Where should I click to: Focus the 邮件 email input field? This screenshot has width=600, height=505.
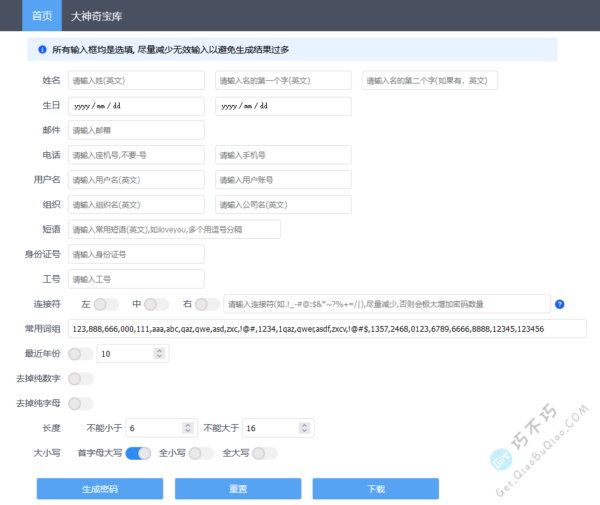(135, 130)
